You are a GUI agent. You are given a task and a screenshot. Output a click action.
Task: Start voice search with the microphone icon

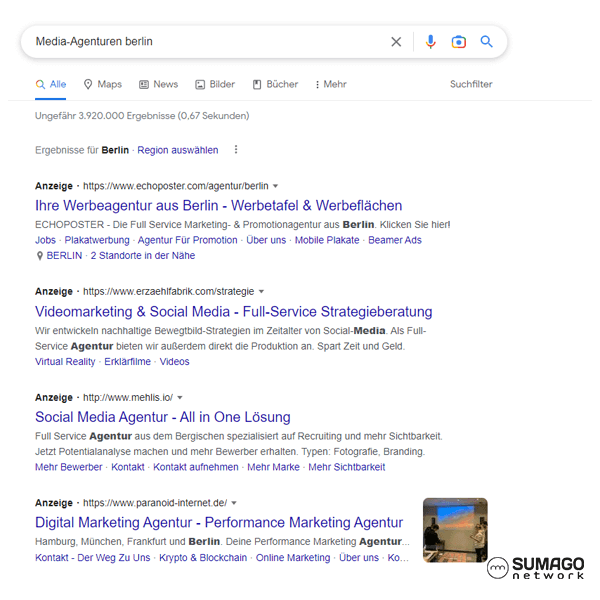tap(430, 42)
